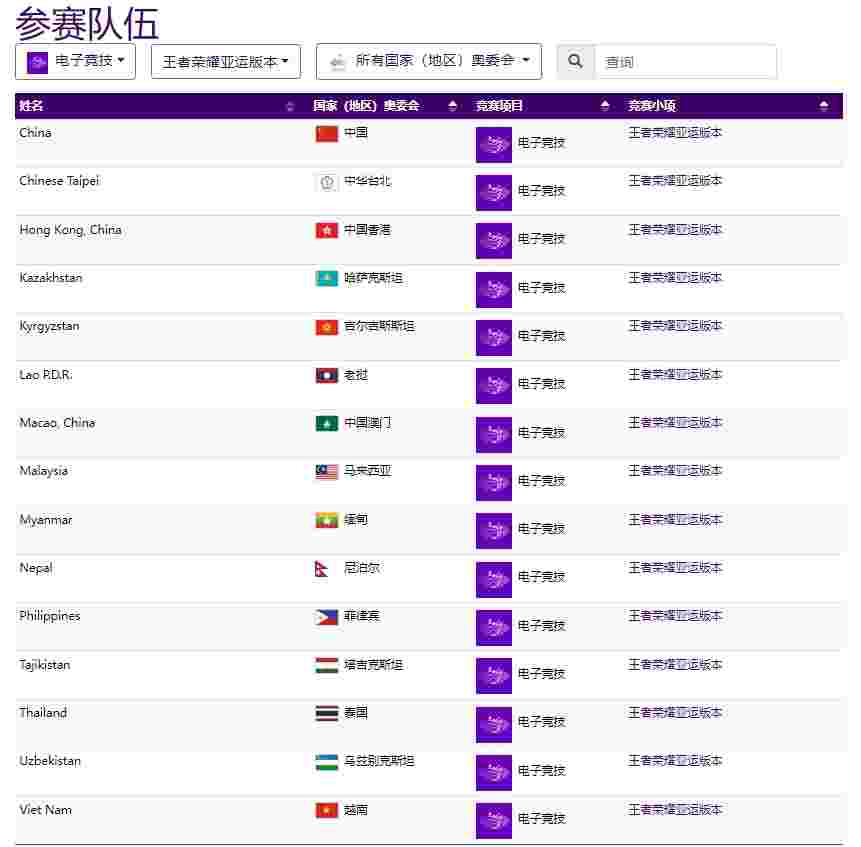The width and height of the screenshot is (861, 847).
Task: Click the Kyrgyzstan flag icon
Action: click(x=327, y=327)
